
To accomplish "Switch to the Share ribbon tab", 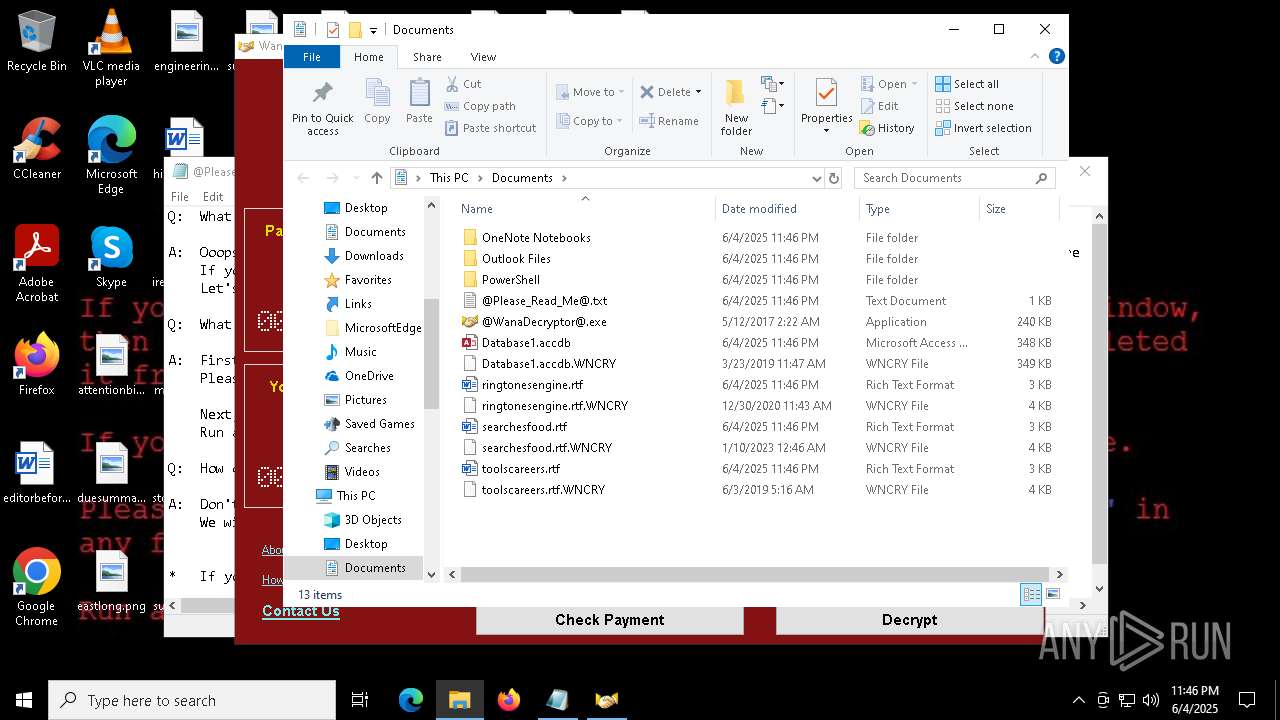I will pos(427,57).
